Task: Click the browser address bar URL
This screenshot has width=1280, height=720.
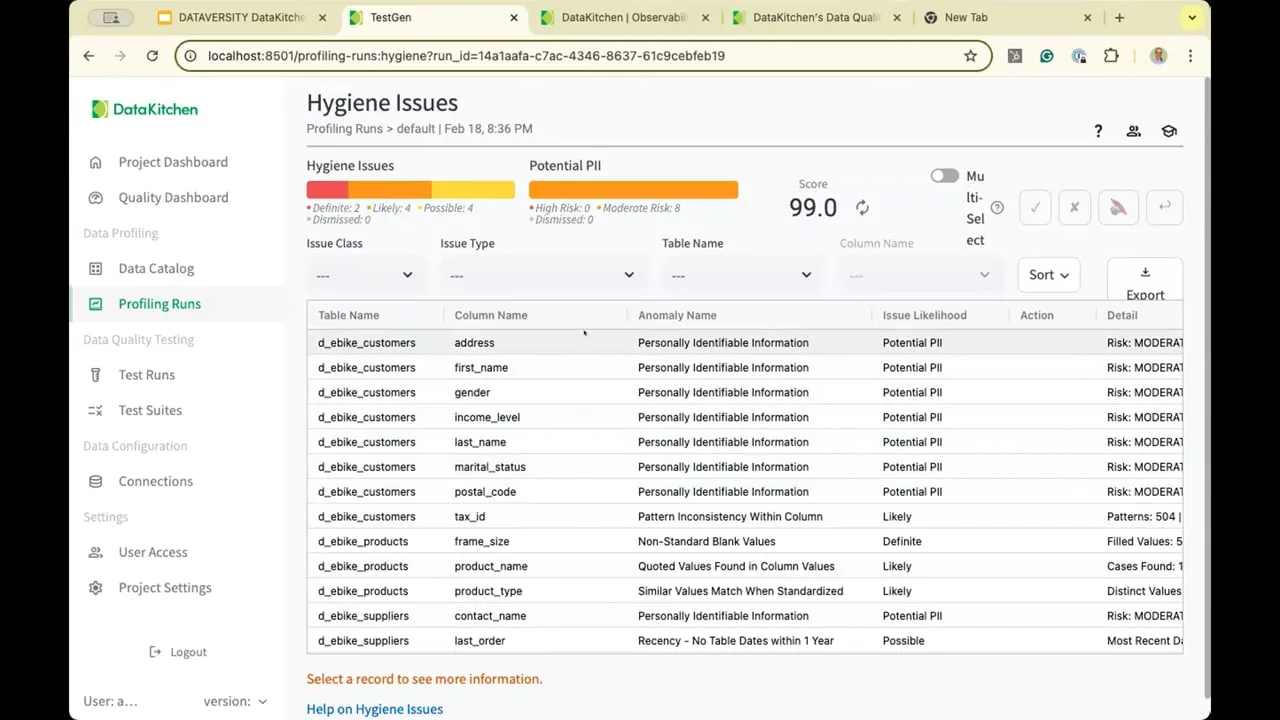Action: pyautogui.click(x=466, y=56)
